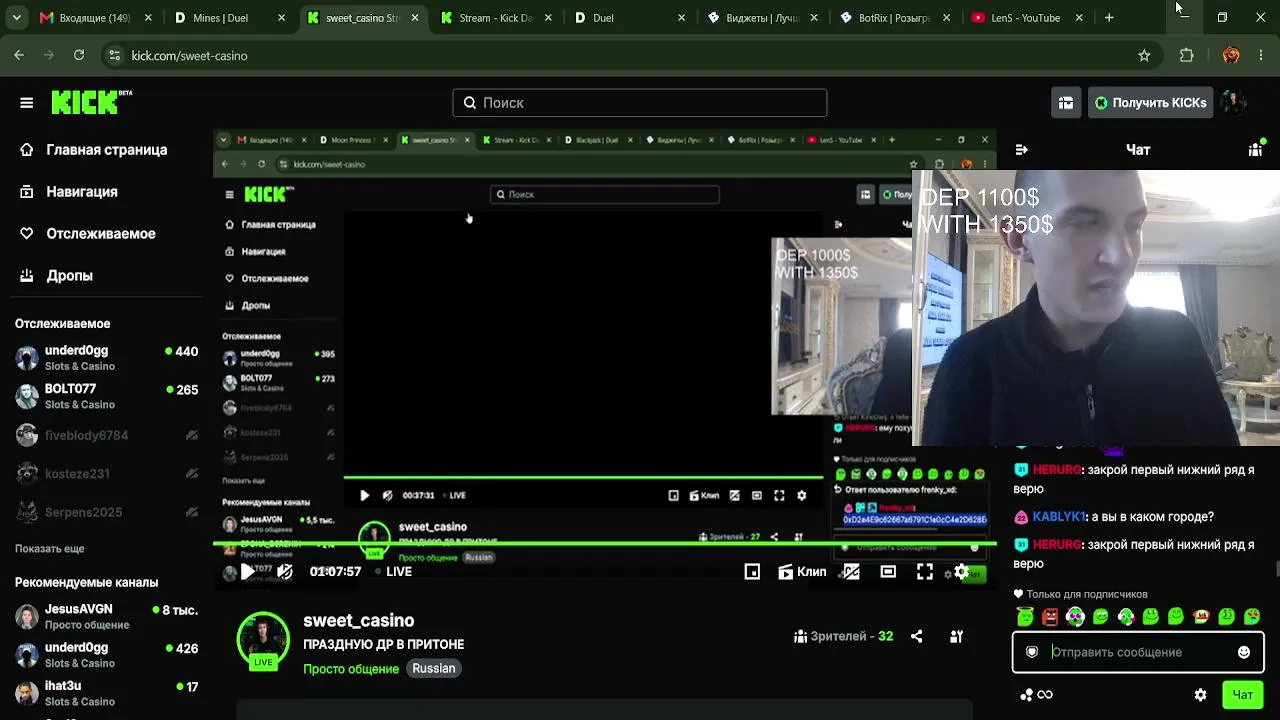Close the Mines | Duel tab
Screen dimensions: 1280x720
coord(281,18)
